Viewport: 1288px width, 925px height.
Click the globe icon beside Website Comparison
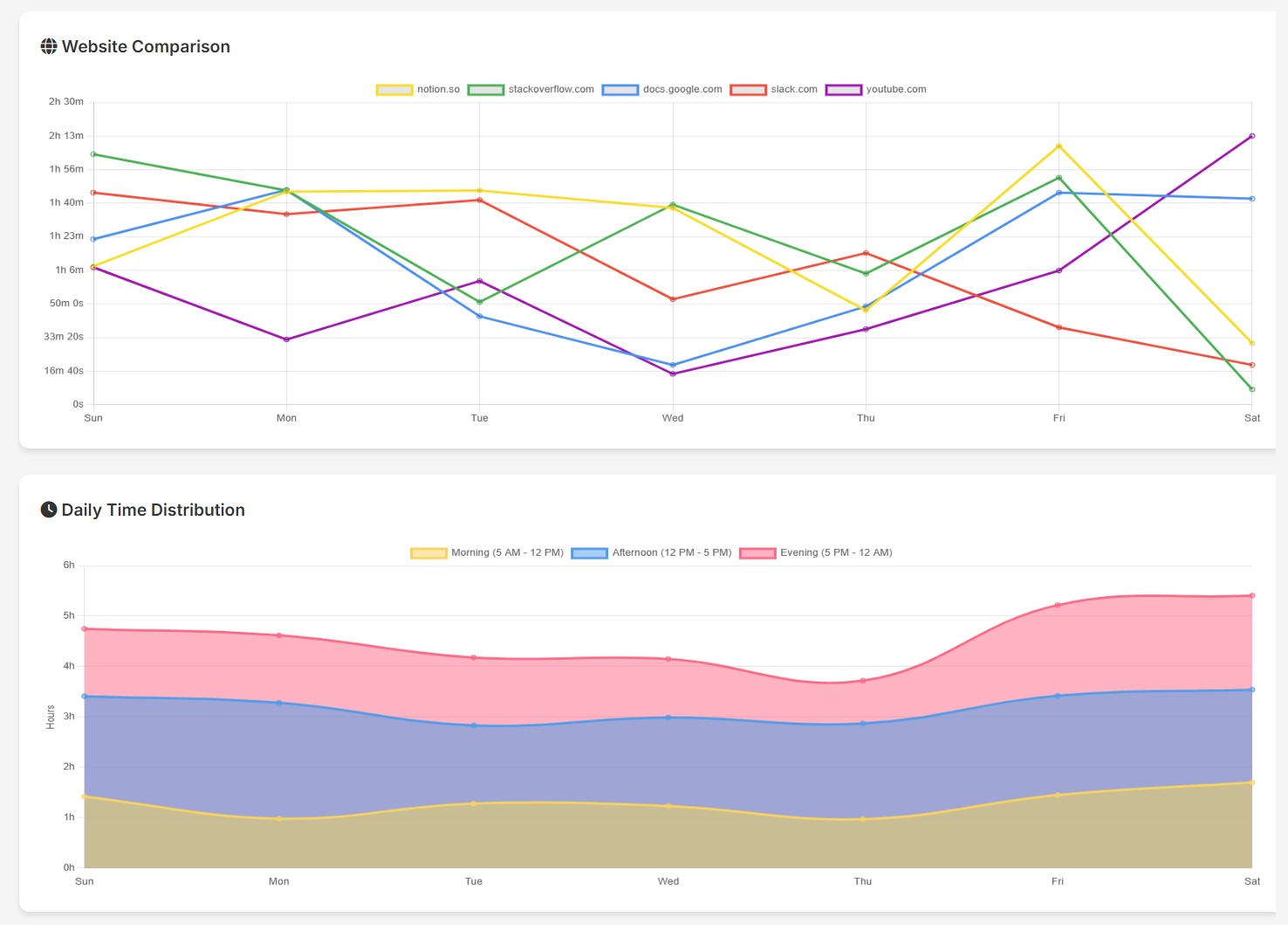pos(49,46)
